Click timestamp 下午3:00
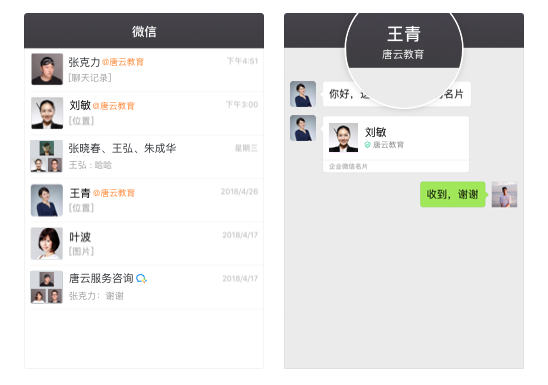The image size is (548, 385). tap(242, 104)
